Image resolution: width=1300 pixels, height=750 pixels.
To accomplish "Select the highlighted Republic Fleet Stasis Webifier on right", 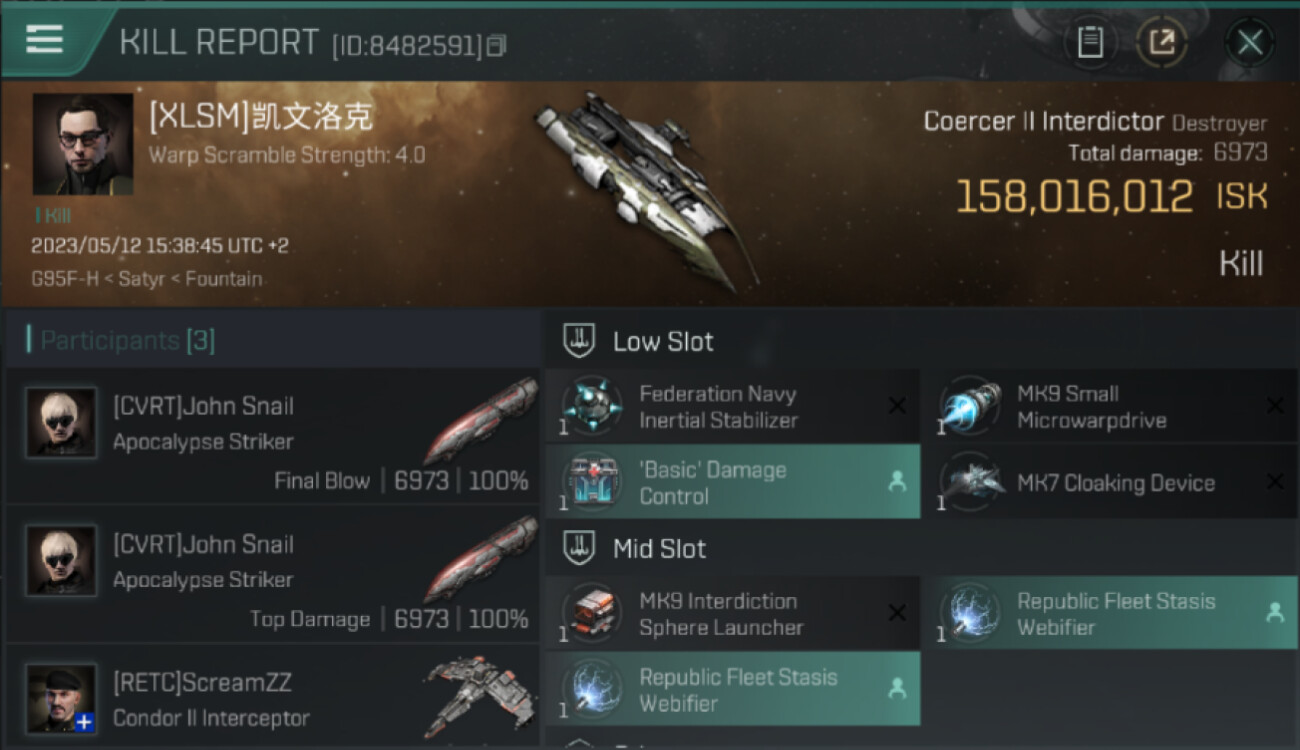I will point(1110,613).
